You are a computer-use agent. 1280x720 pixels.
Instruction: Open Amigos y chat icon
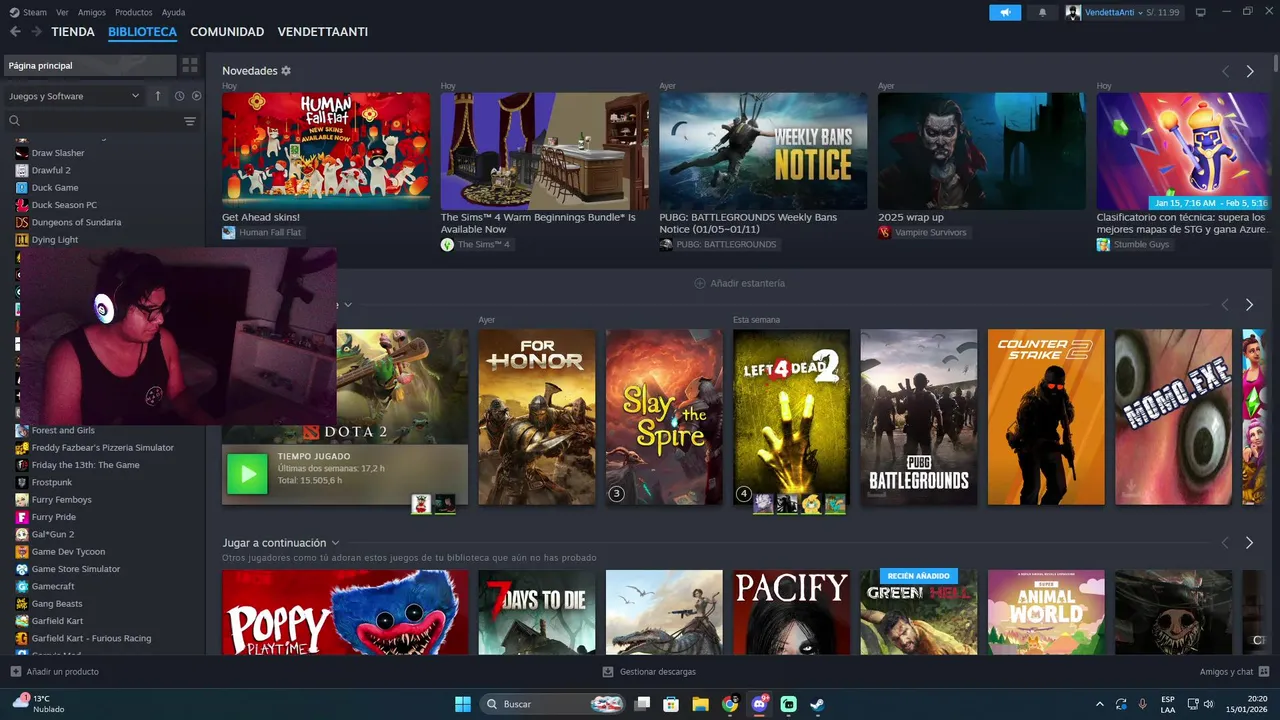1264,672
